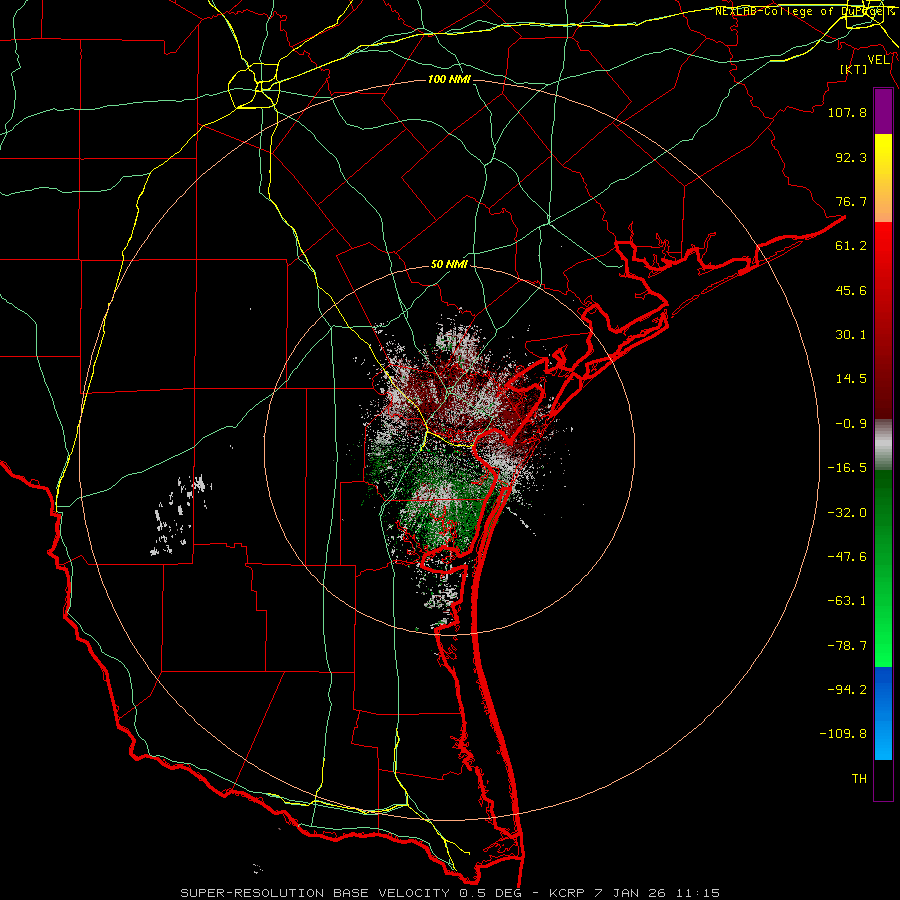900x900 pixels.
Task: Click the purple segment of the color bar
Action: [x=883, y=111]
